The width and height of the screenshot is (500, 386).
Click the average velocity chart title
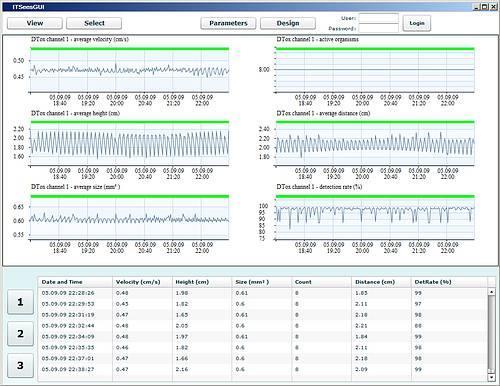(80, 39)
